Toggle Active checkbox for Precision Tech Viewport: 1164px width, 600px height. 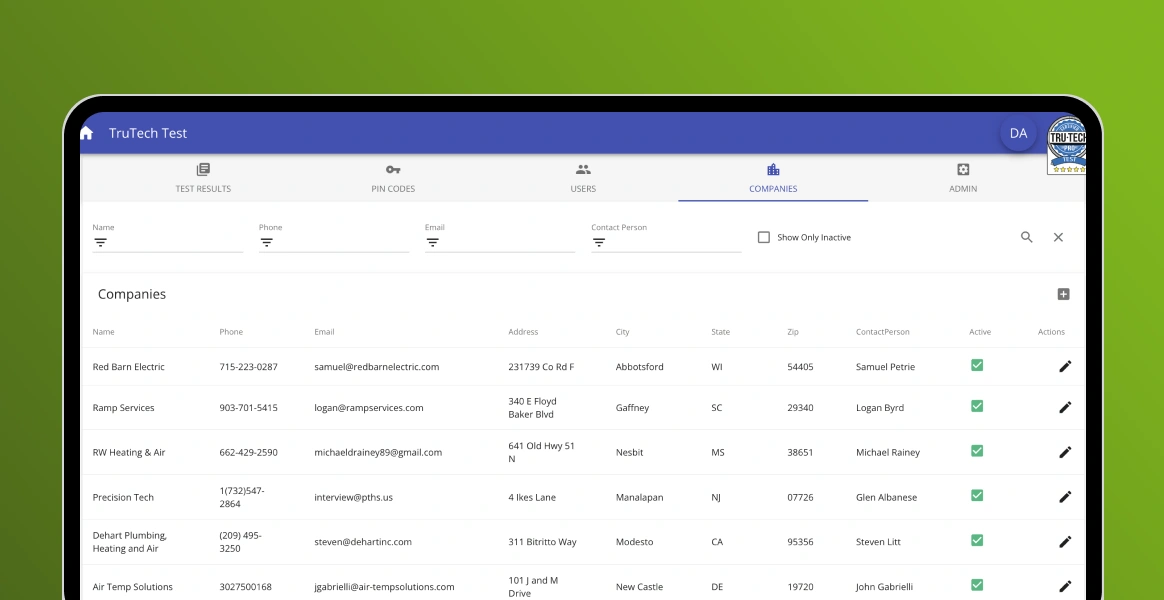pos(977,495)
